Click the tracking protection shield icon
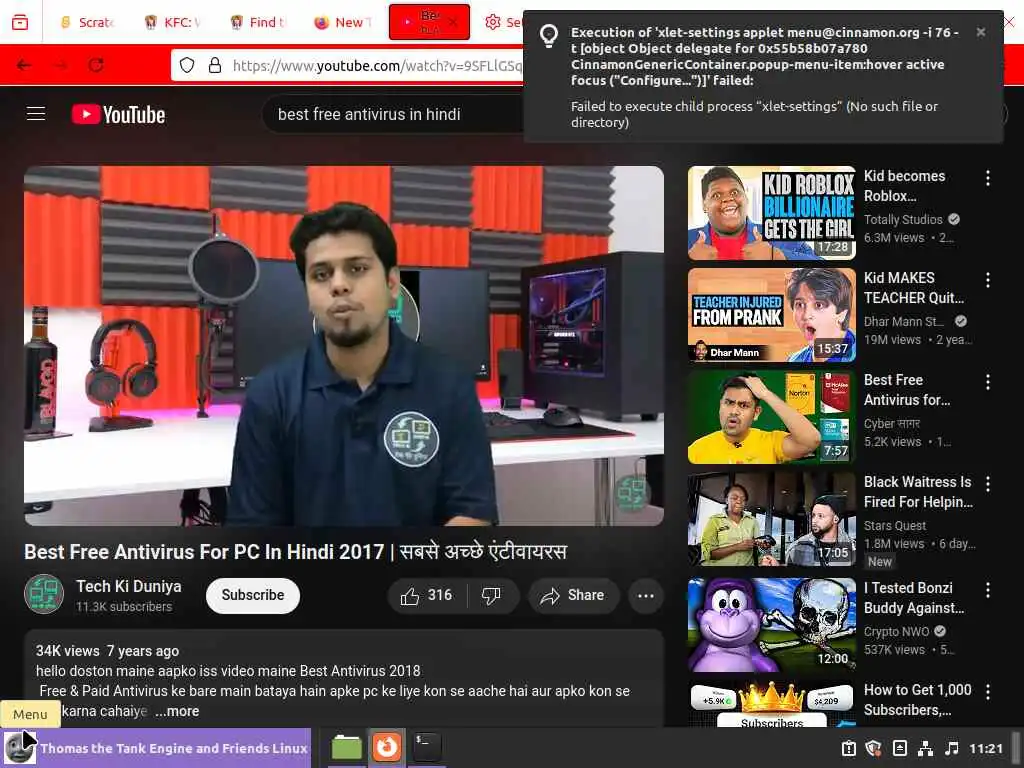The height and width of the screenshot is (768, 1024). (187, 65)
